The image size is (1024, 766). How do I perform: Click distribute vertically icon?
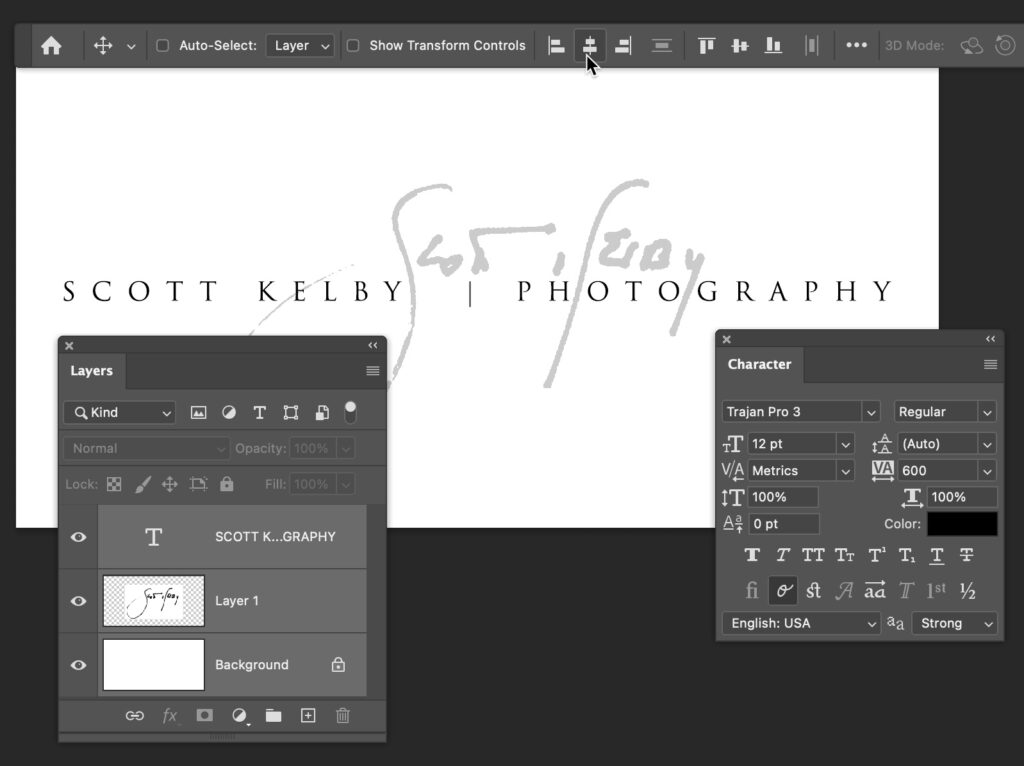662,46
